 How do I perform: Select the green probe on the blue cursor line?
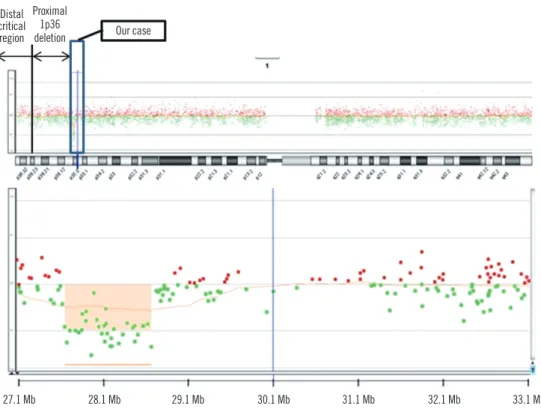273,292
